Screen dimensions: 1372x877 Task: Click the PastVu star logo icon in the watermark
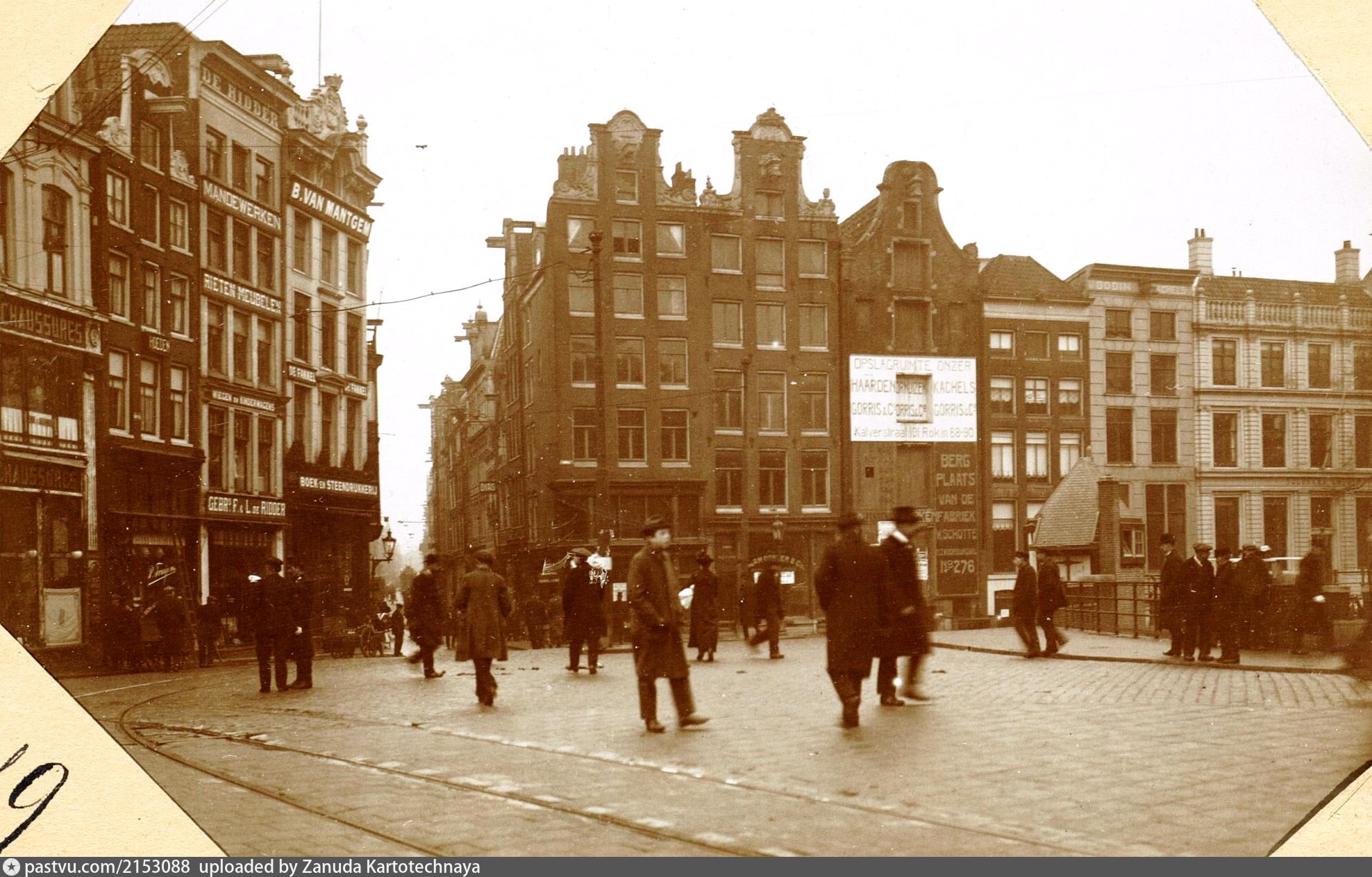[12, 867]
